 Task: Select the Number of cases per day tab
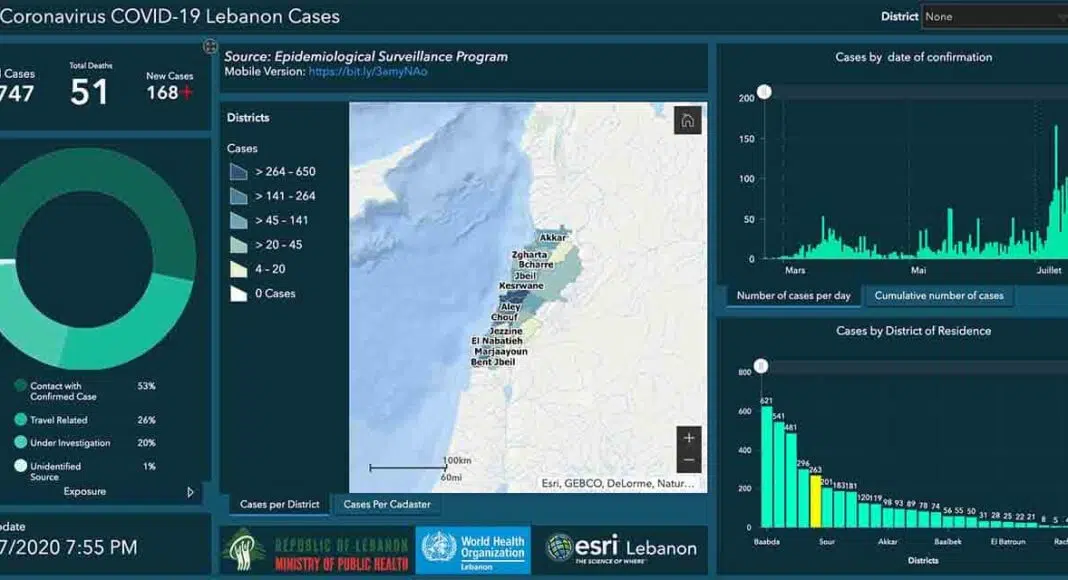coord(794,296)
